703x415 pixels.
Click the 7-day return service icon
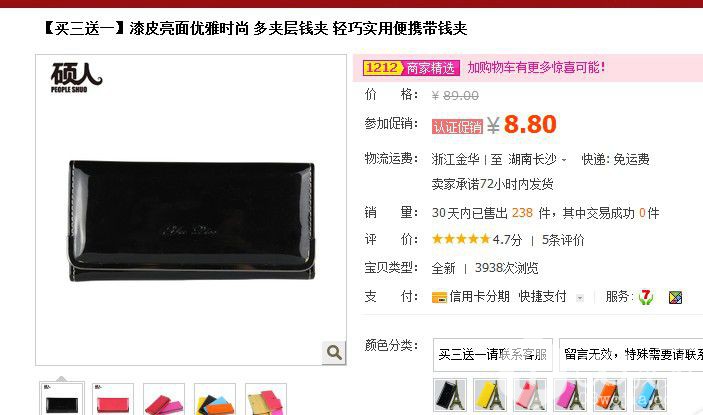[646, 297]
